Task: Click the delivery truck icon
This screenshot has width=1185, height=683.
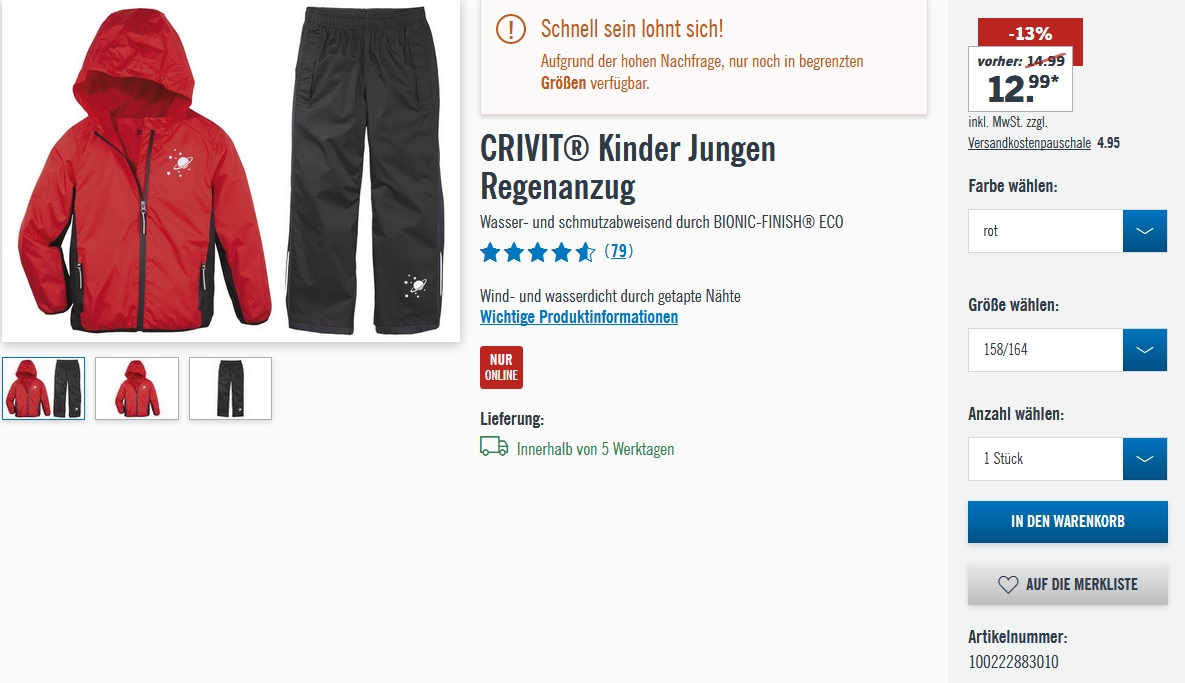Action: 494,447
